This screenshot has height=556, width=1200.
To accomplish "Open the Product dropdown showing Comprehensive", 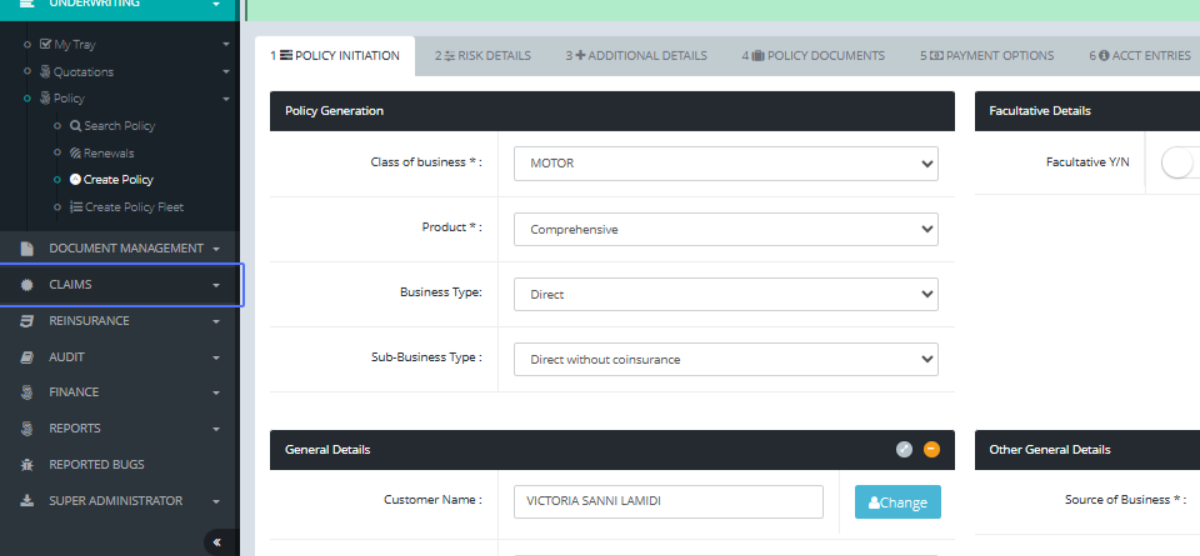I will coord(725,229).
